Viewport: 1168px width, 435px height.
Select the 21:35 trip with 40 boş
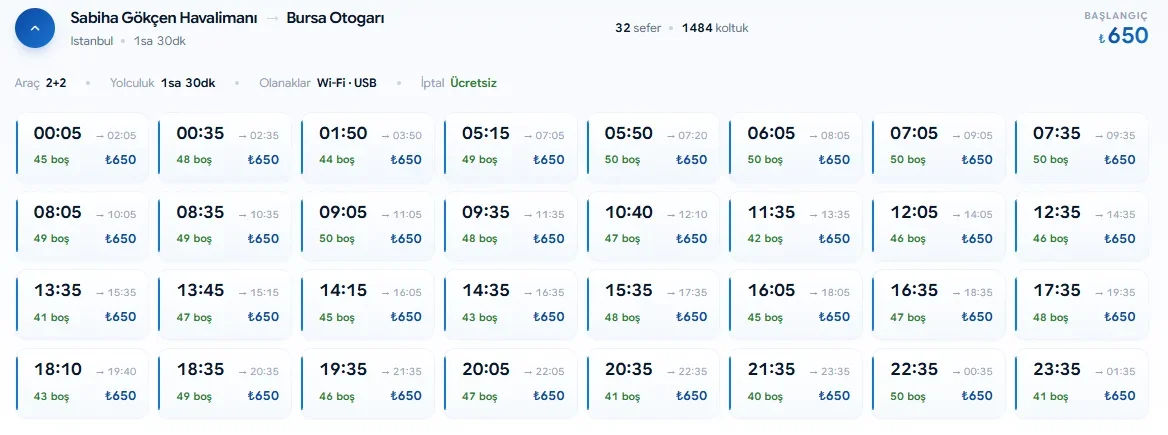coord(796,384)
